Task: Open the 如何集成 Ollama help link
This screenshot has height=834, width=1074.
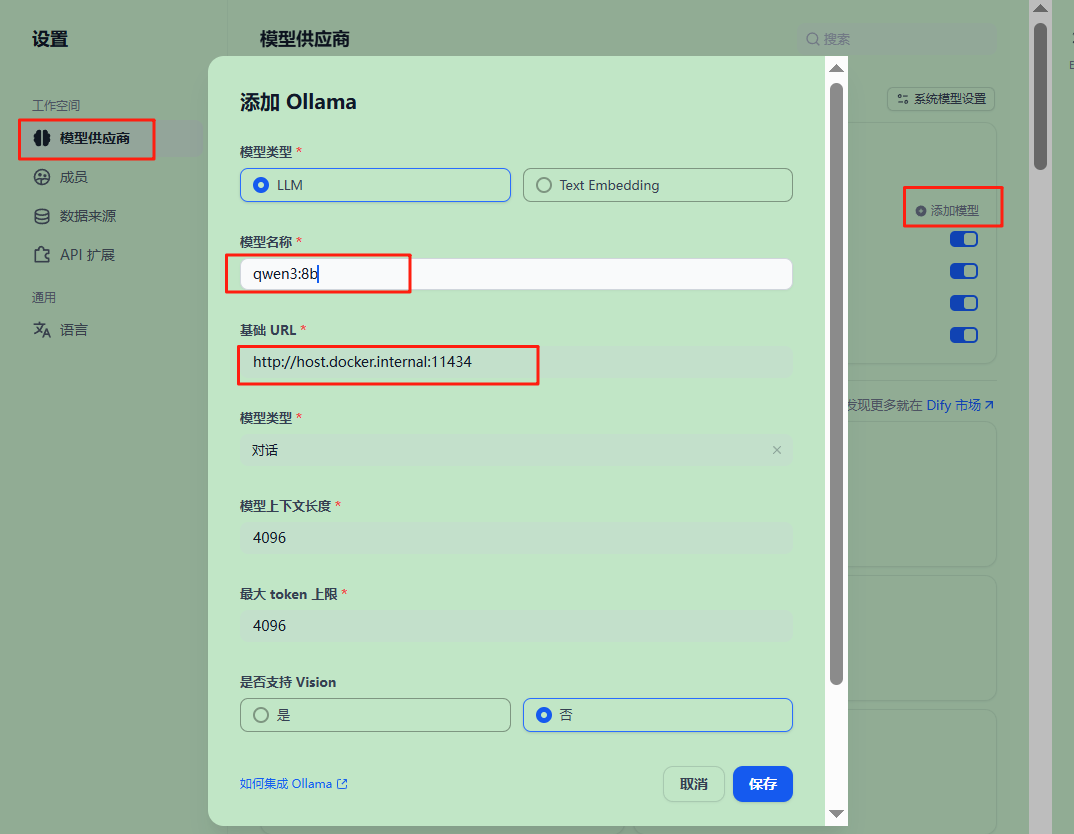Action: [293, 784]
